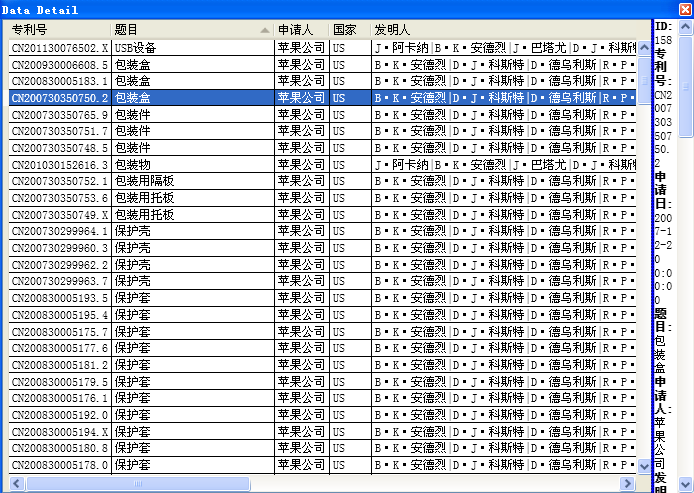Select row CN200830005177.6
This screenshot has height=493, width=694.
tap(322, 348)
